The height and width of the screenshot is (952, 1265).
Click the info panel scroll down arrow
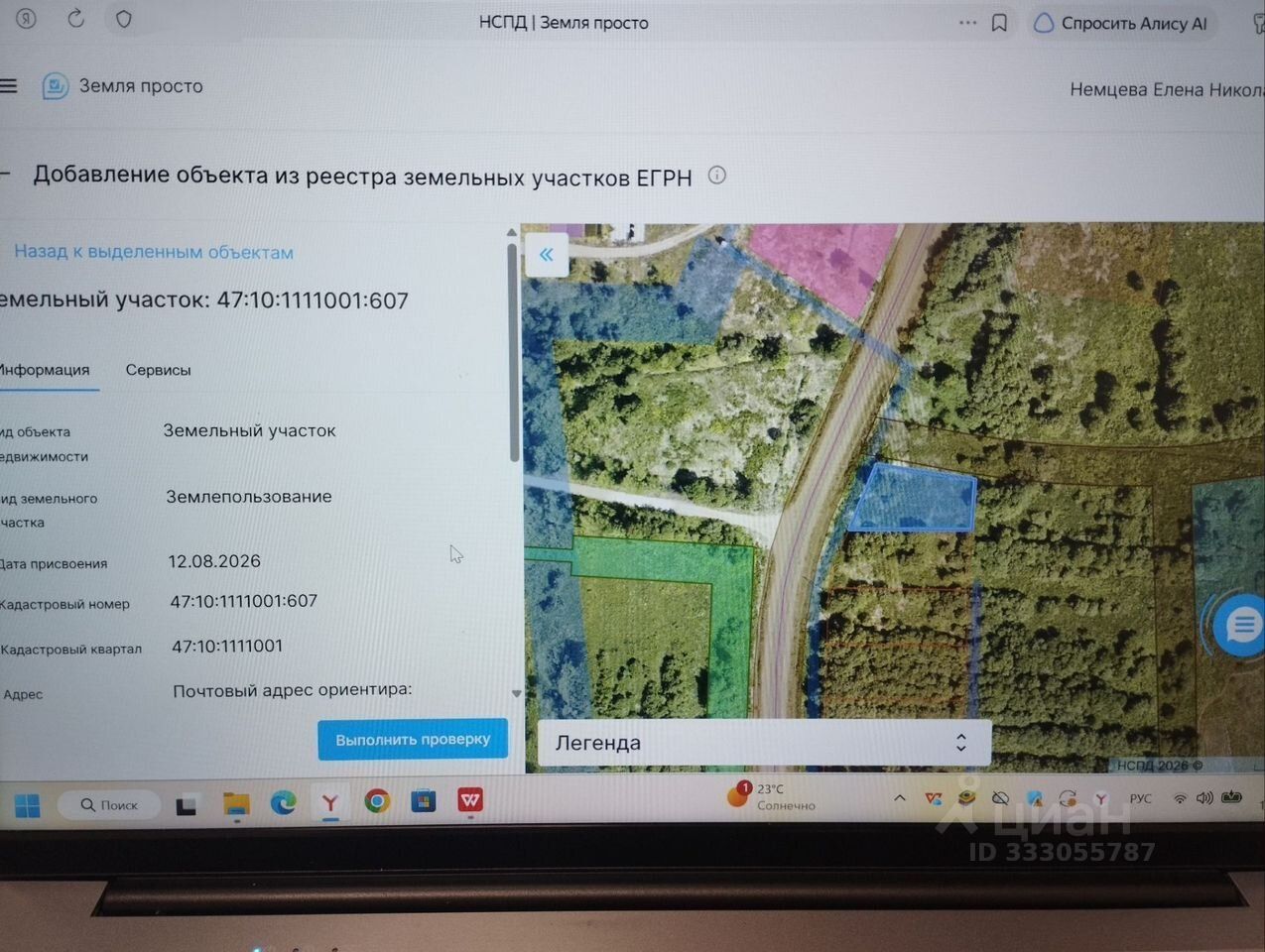coord(516,693)
